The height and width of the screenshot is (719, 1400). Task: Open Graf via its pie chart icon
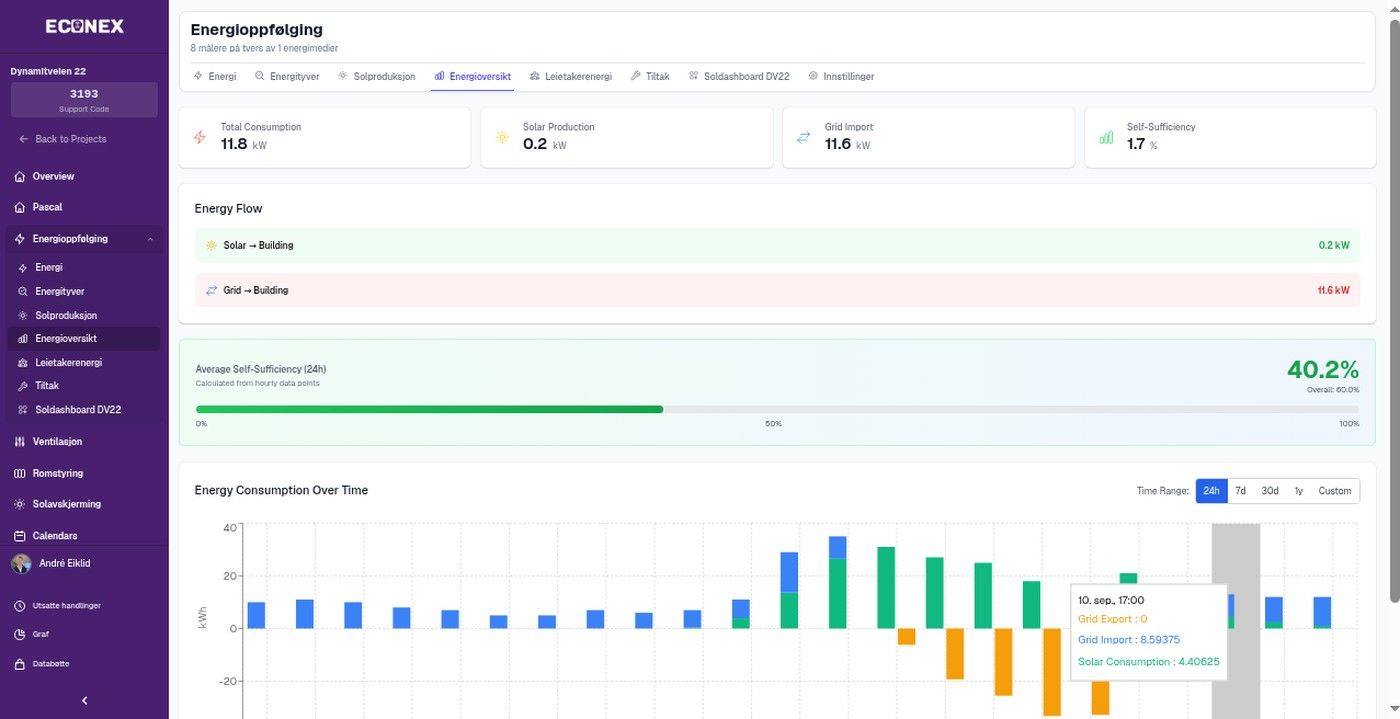pyautogui.click(x=20, y=634)
